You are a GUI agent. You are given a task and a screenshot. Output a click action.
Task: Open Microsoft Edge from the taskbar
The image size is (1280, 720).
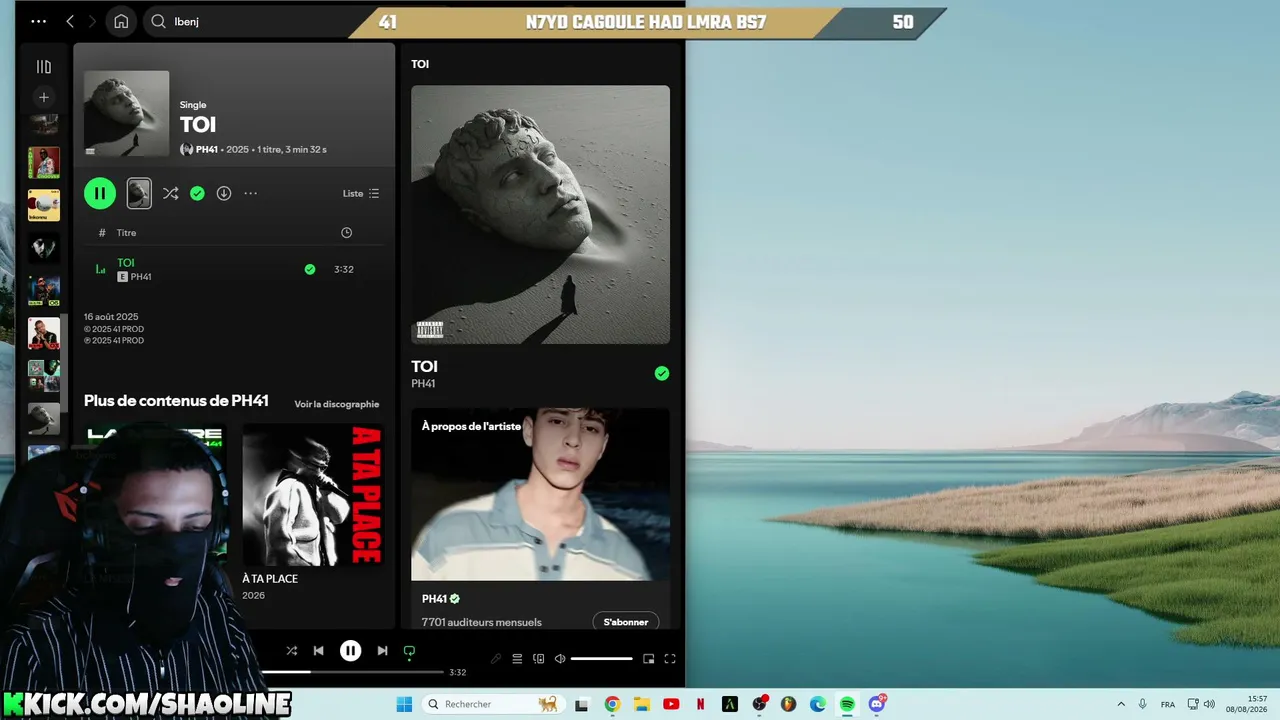pyautogui.click(x=818, y=704)
